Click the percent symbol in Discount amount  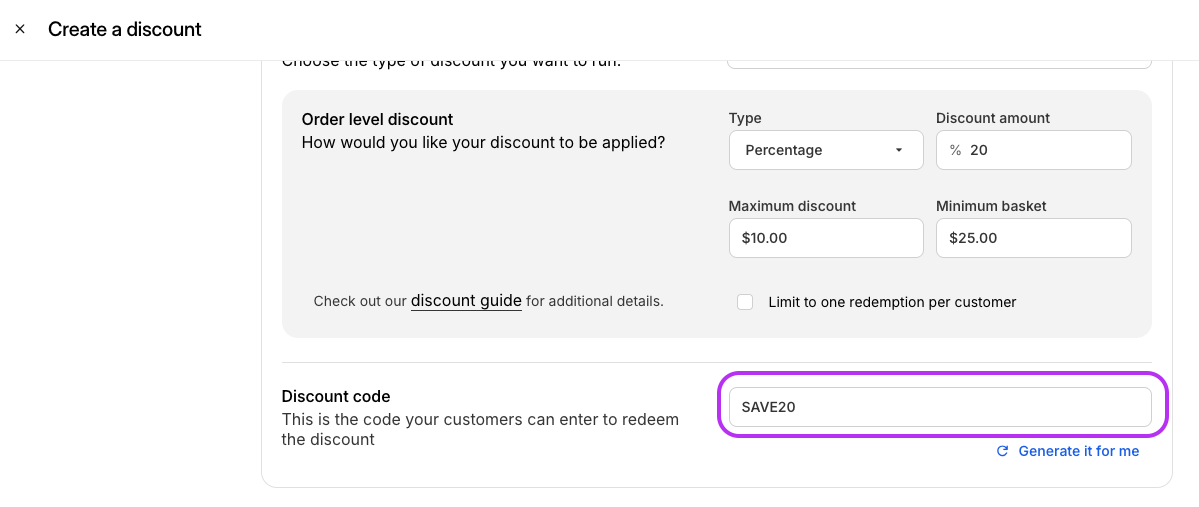click(955, 150)
